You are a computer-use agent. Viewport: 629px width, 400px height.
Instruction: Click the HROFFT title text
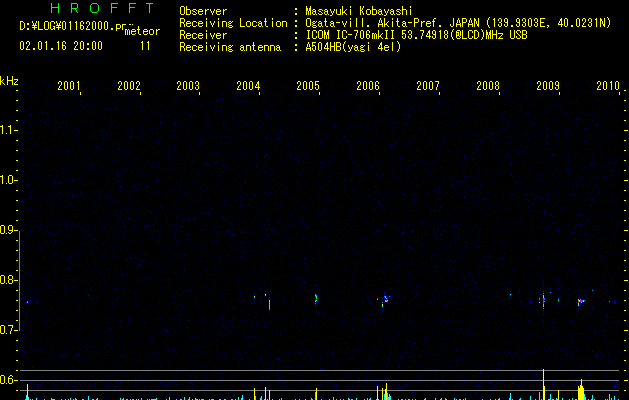pos(102,8)
